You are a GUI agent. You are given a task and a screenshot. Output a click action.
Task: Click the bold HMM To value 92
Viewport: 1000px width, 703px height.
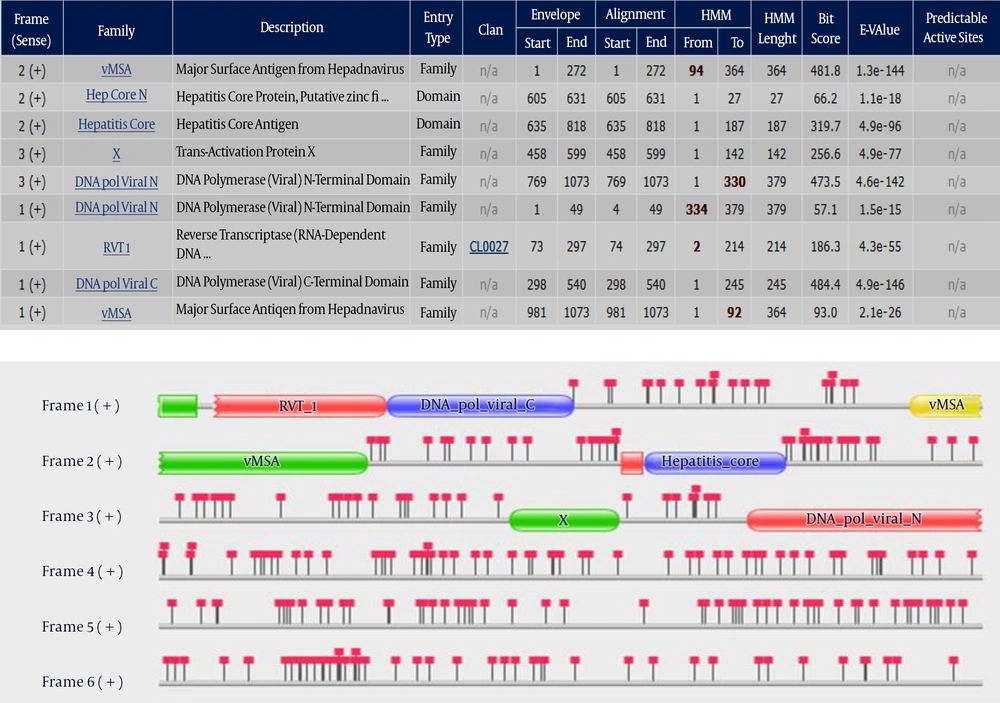[734, 313]
